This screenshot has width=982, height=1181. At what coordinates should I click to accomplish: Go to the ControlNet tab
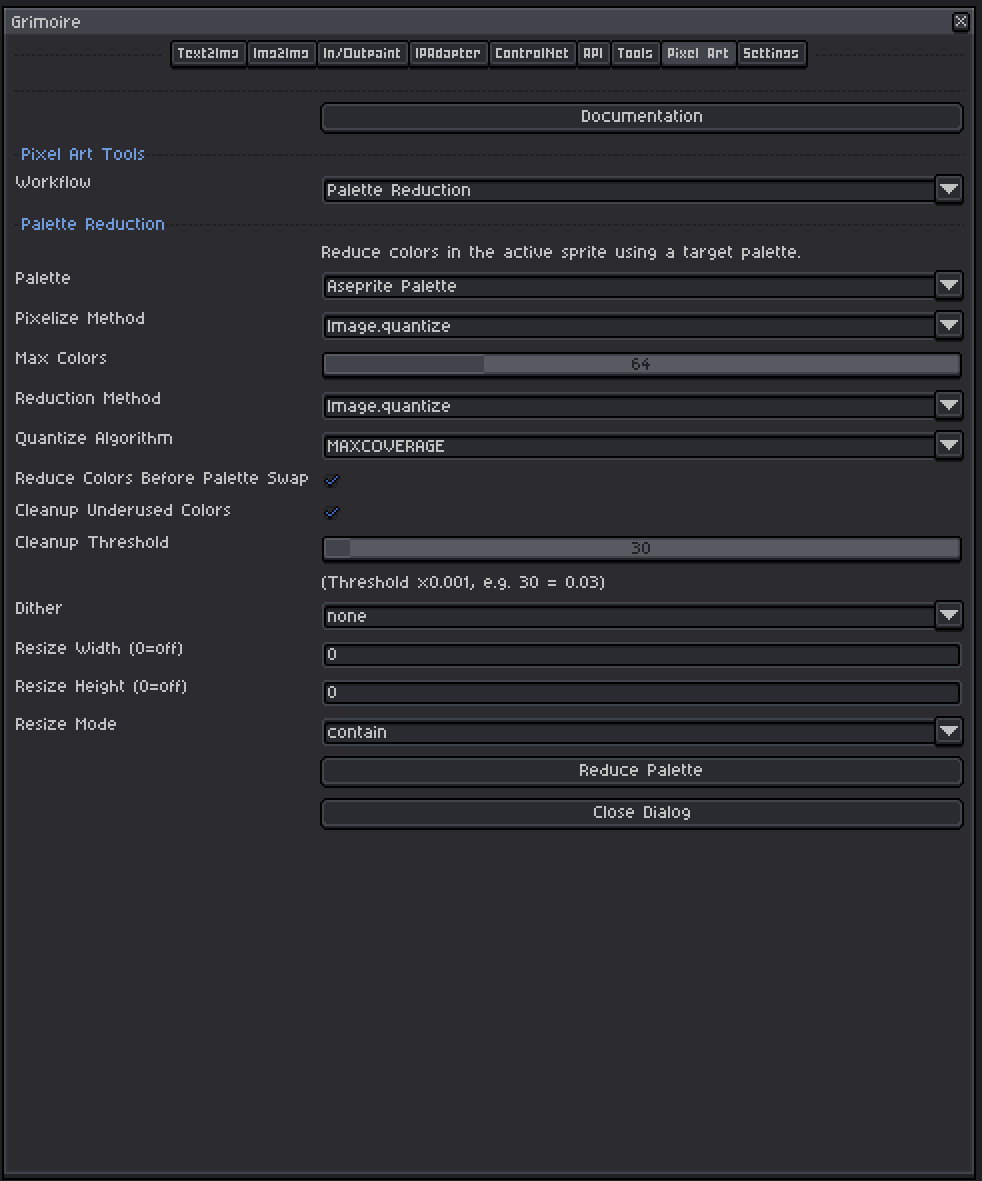[x=532, y=53]
